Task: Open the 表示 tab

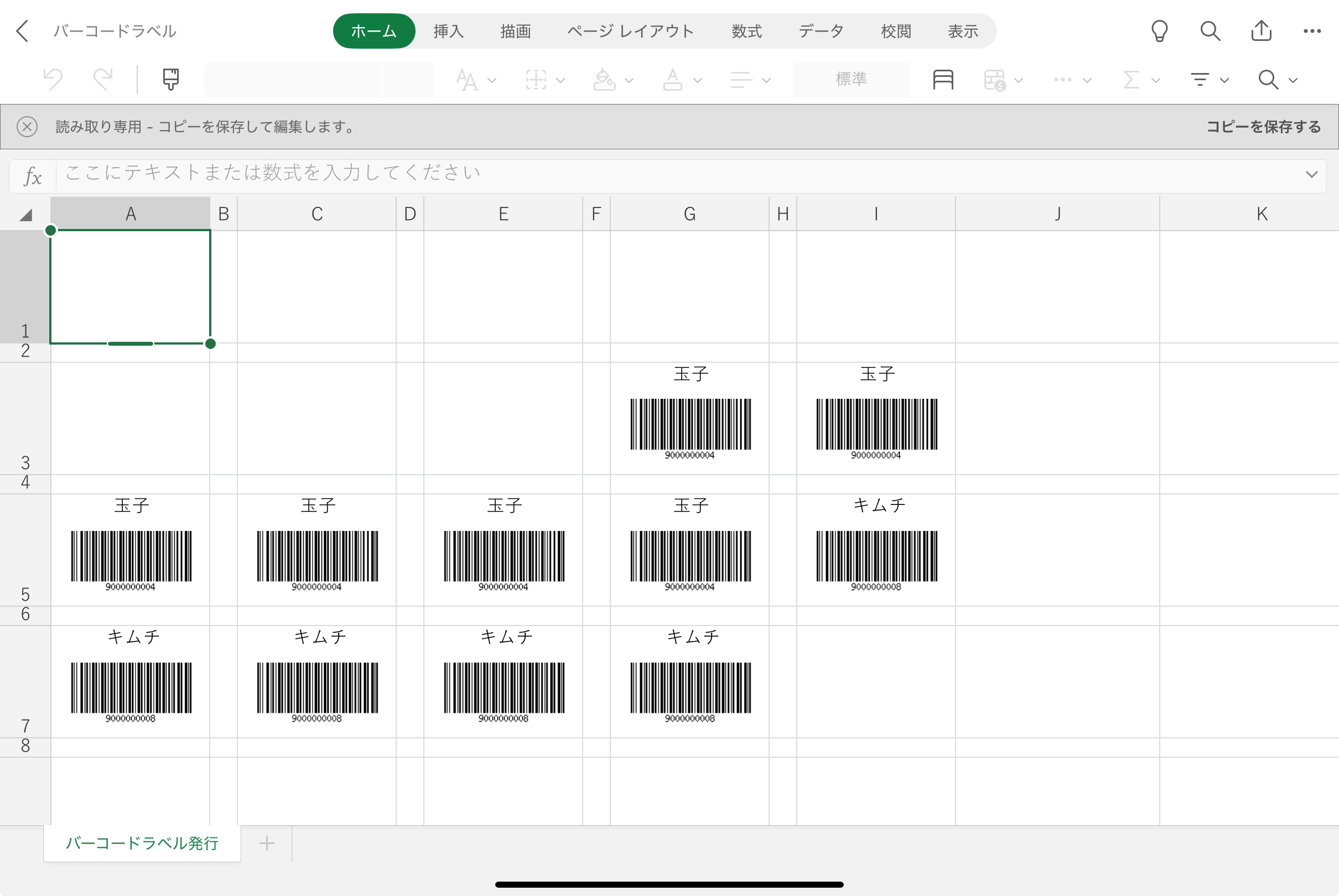Action: (963, 31)
